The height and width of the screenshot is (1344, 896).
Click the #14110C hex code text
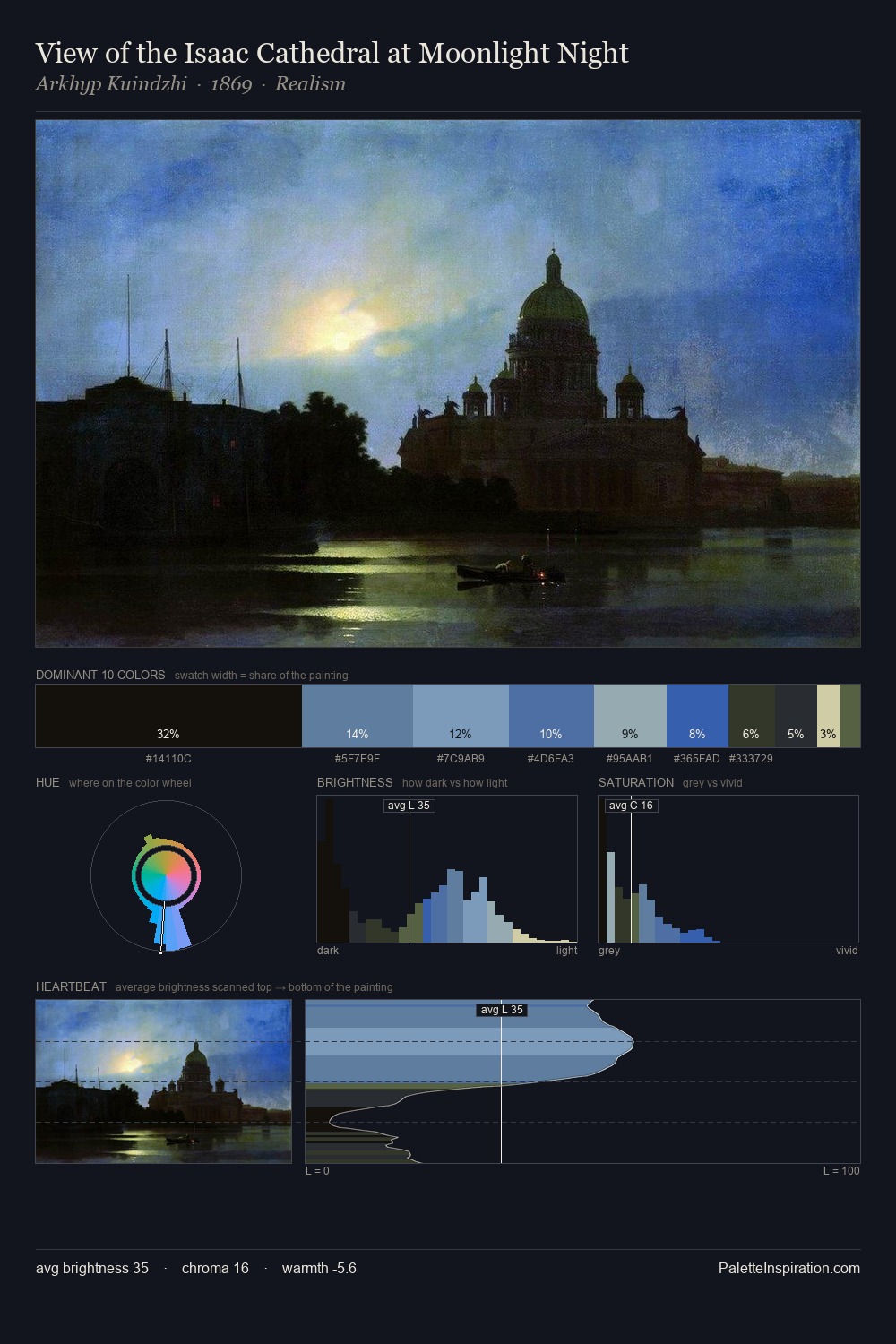(168, 759)
